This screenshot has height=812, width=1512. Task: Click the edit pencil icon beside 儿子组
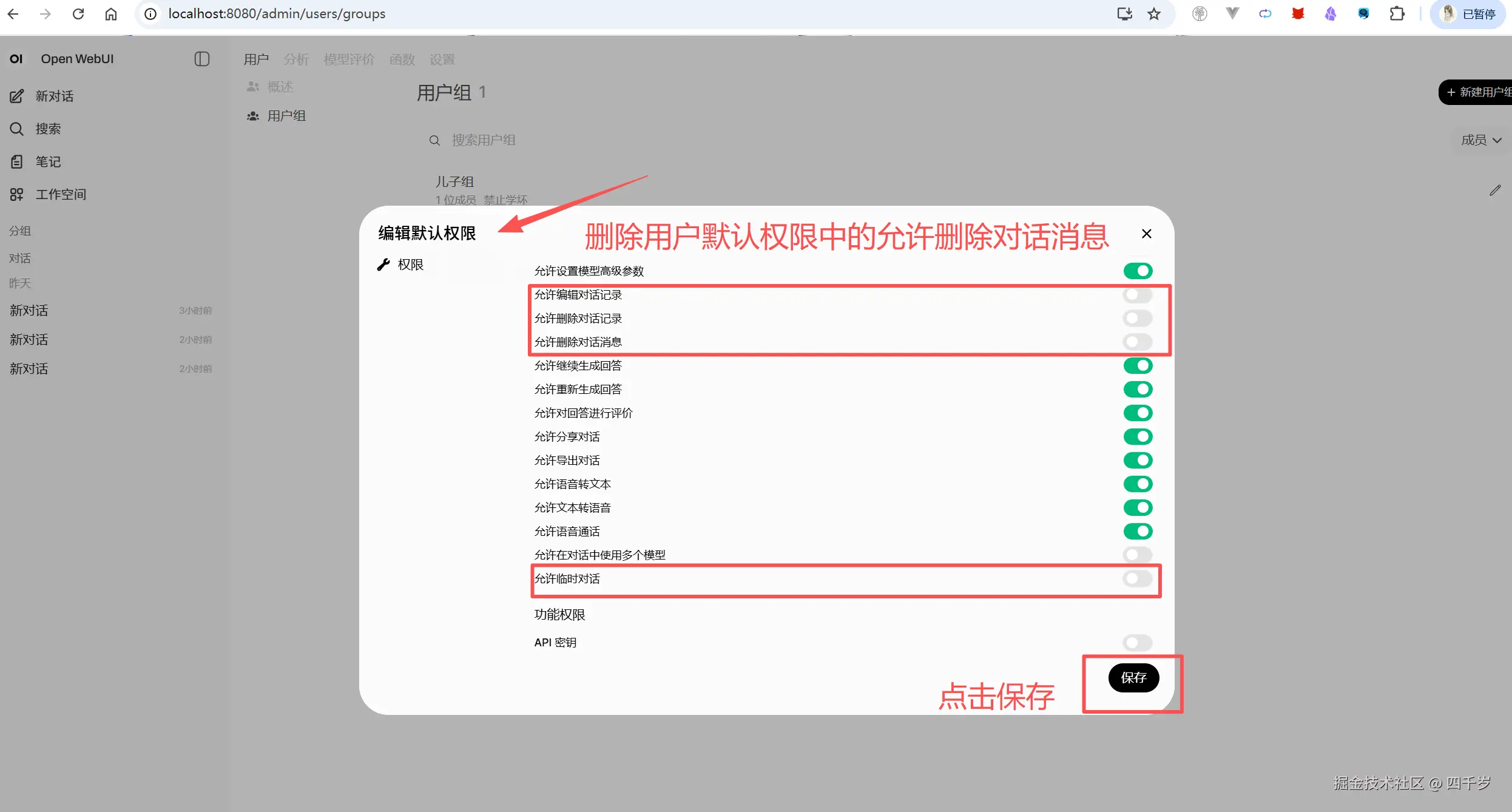[x=1495, y=191]
